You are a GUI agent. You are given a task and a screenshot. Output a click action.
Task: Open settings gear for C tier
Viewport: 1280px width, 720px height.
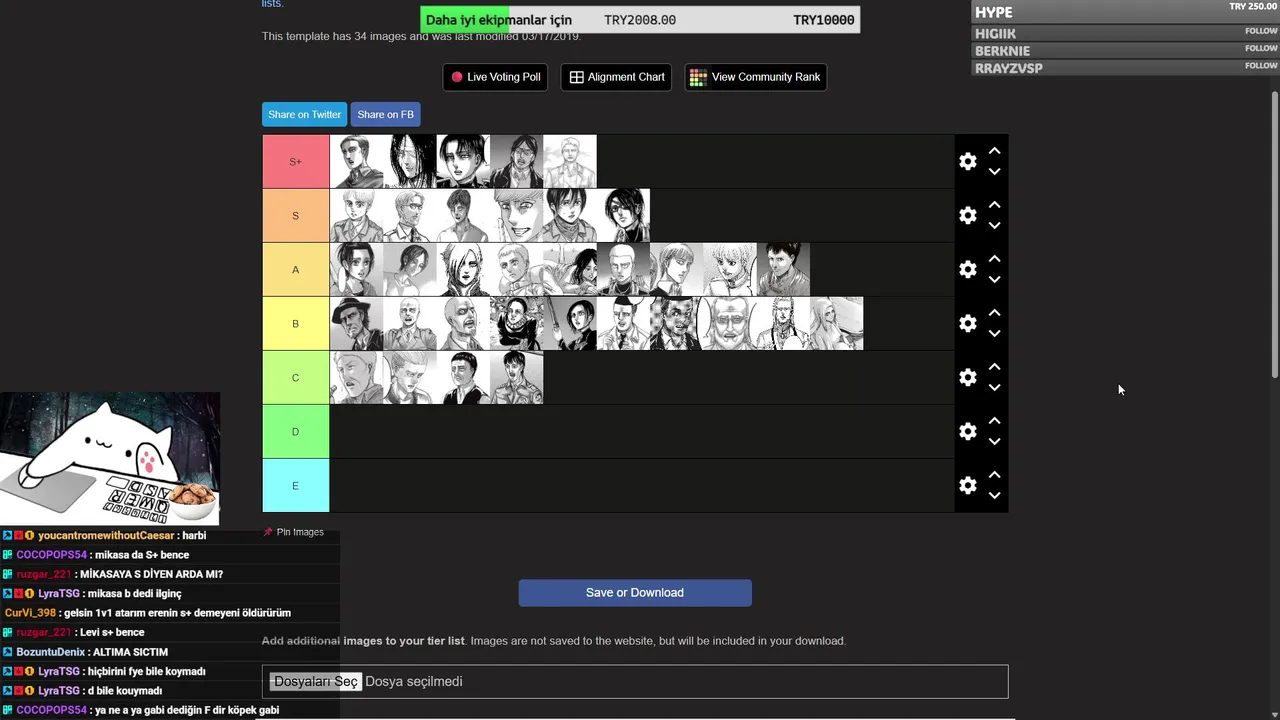click(967, 377)
